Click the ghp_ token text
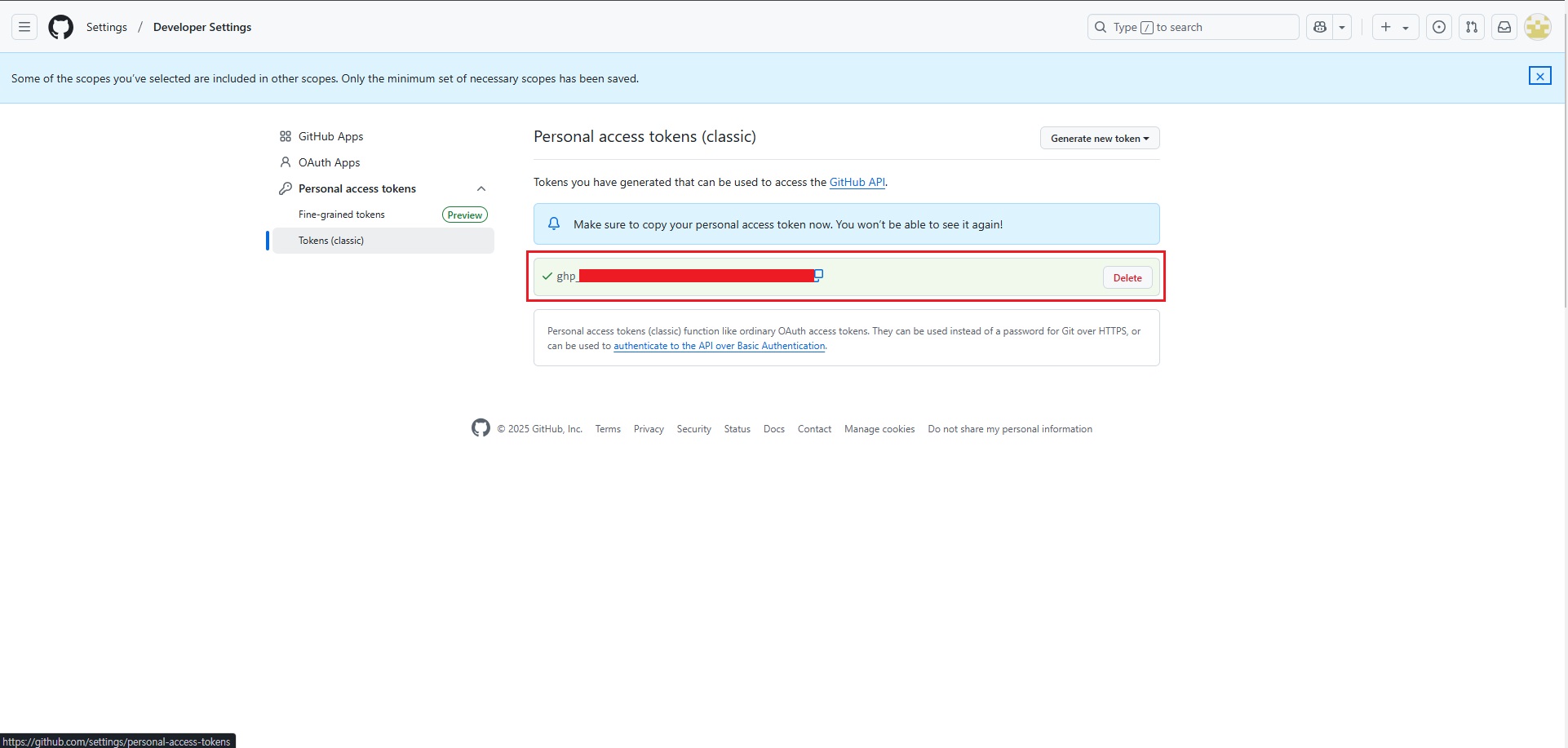The width and height of the screenshot is (1568, 748). point(566,277)
